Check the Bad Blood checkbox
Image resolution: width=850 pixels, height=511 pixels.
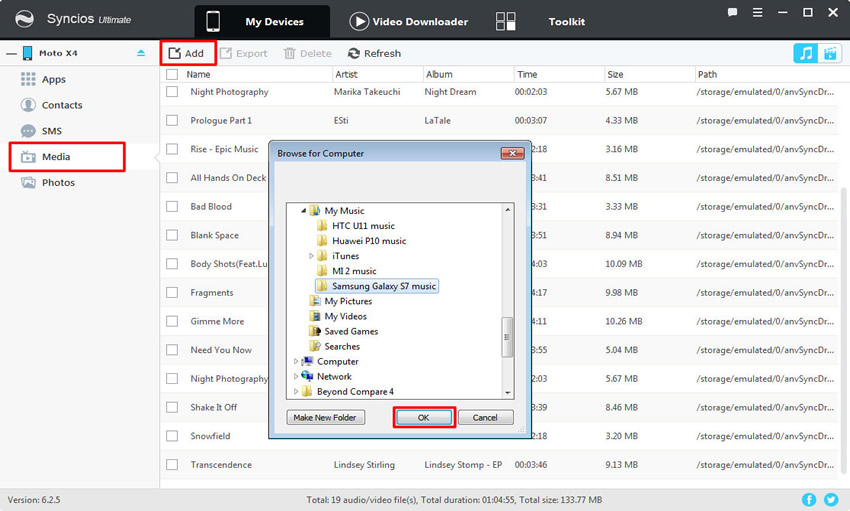pos(172,206)
